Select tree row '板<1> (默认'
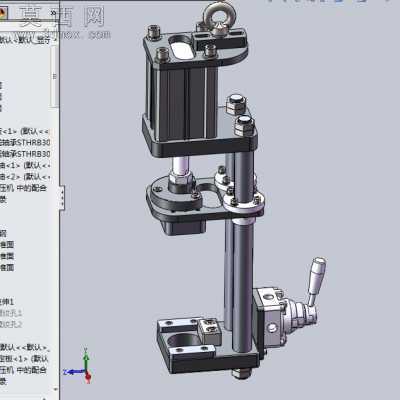 coord(25,359)
